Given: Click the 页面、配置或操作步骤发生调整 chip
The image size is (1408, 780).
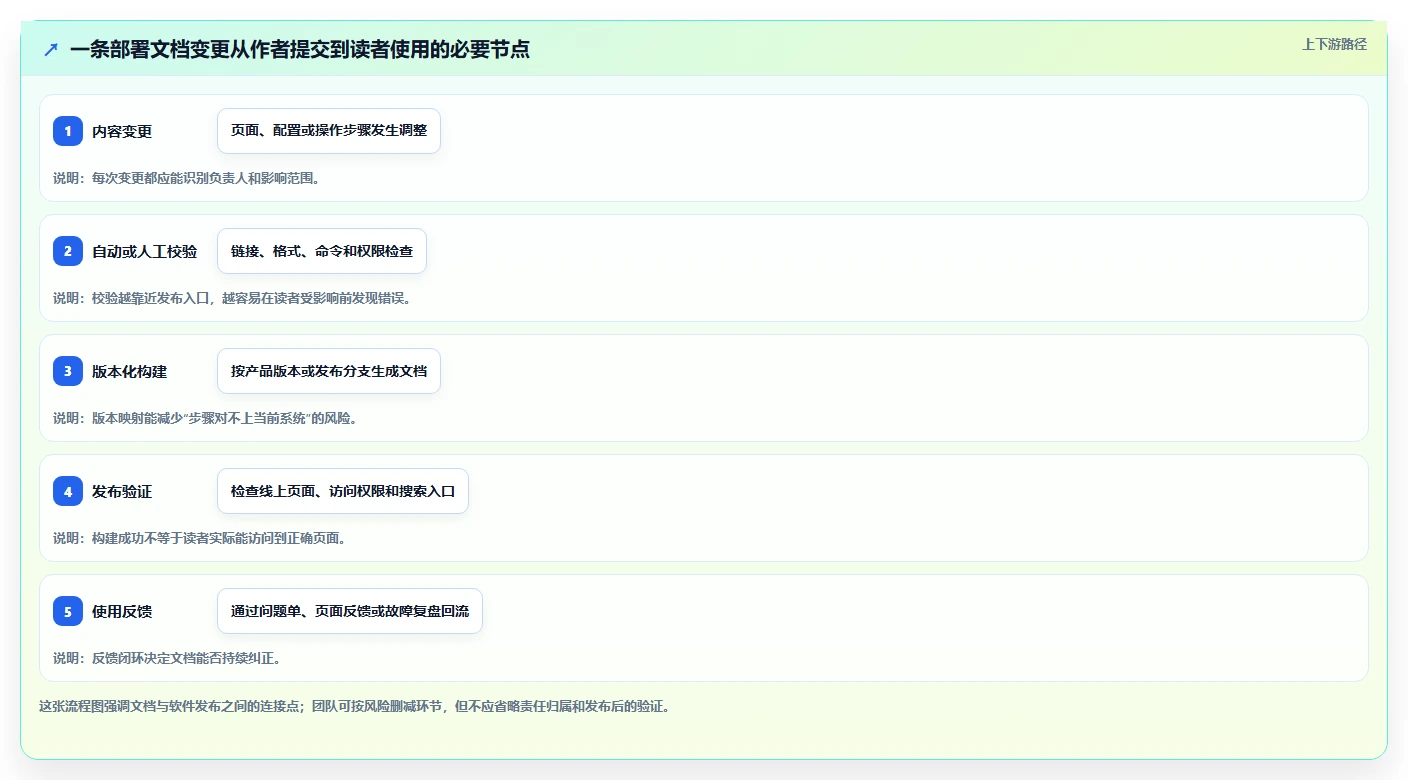Looking at the screenshot, I should point(329,131).
